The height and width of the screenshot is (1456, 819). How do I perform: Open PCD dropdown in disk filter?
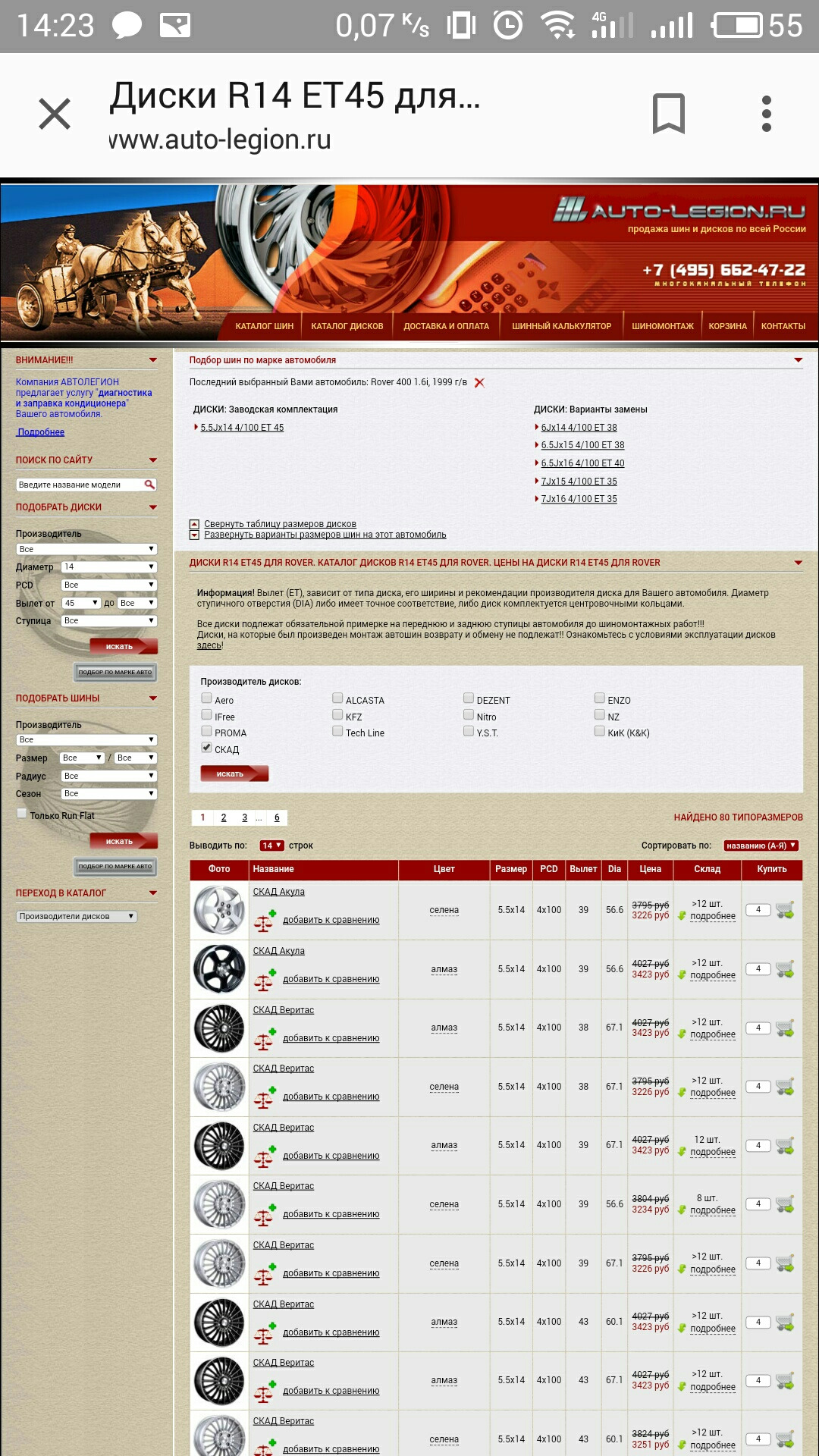coord(109,585)
